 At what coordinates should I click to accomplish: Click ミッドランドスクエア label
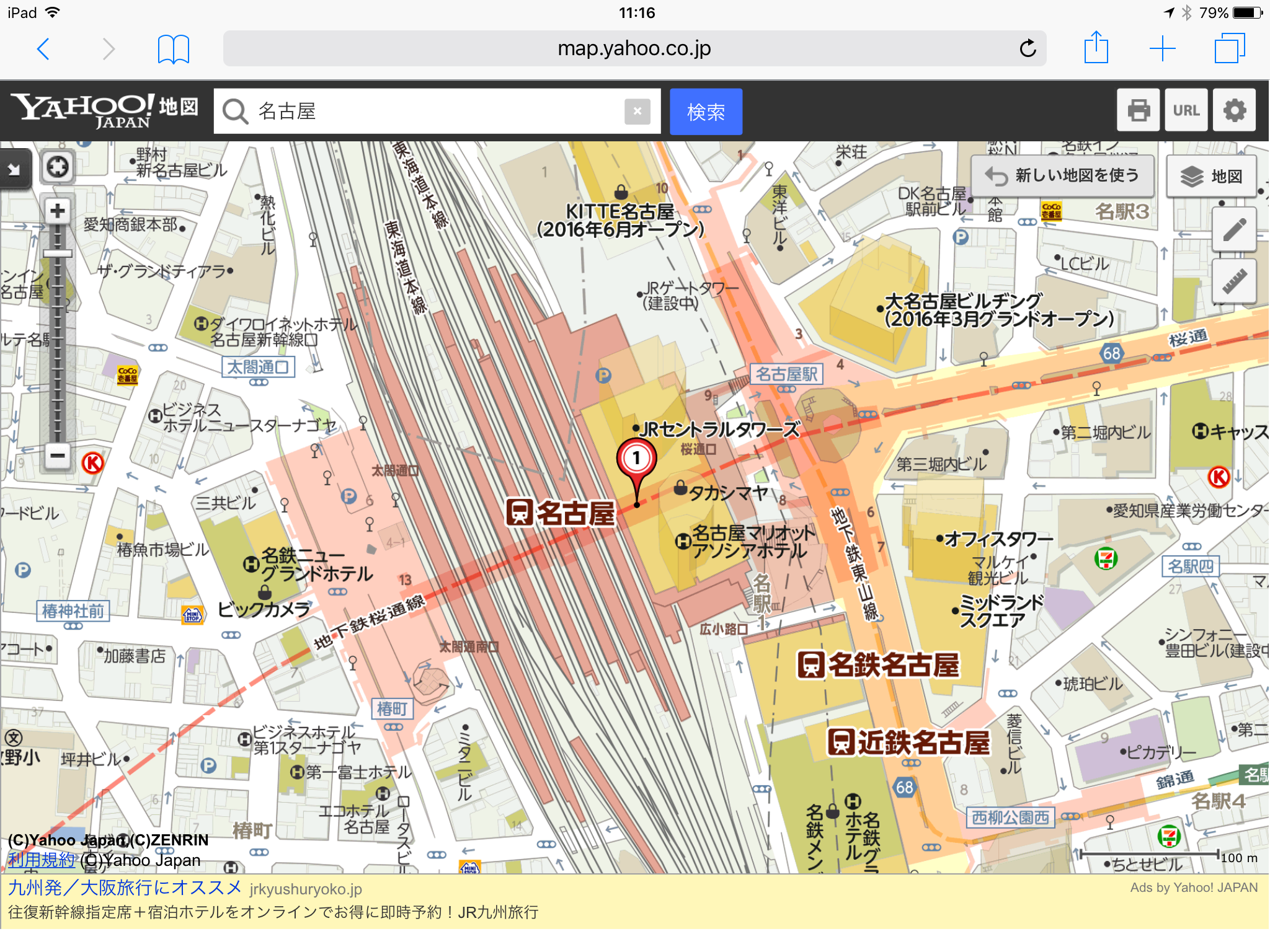coord(1001,611)
